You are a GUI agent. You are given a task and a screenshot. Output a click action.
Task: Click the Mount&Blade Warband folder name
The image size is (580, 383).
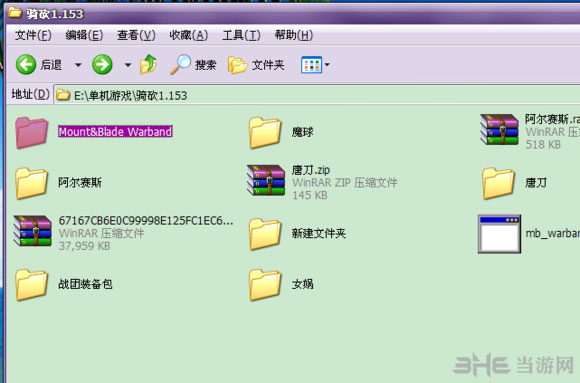(115, 132)
